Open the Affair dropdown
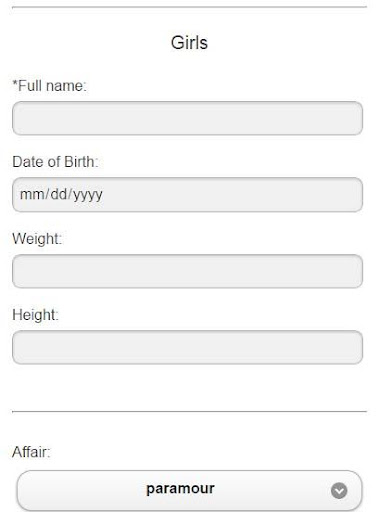The image size is (379, 512). (189, 490)
